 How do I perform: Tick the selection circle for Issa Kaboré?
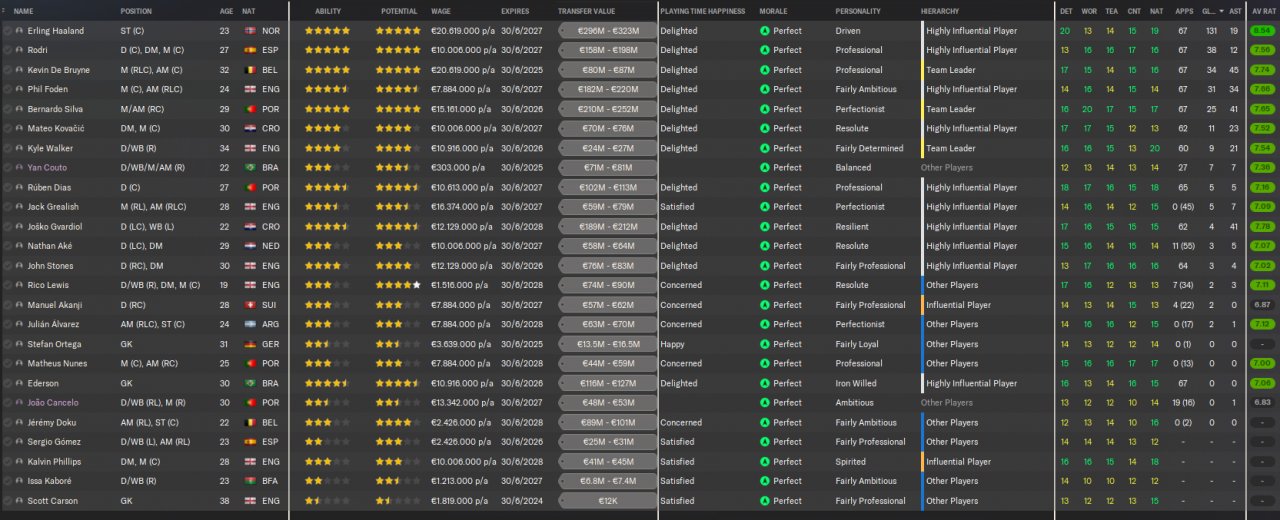click(7, 481)
